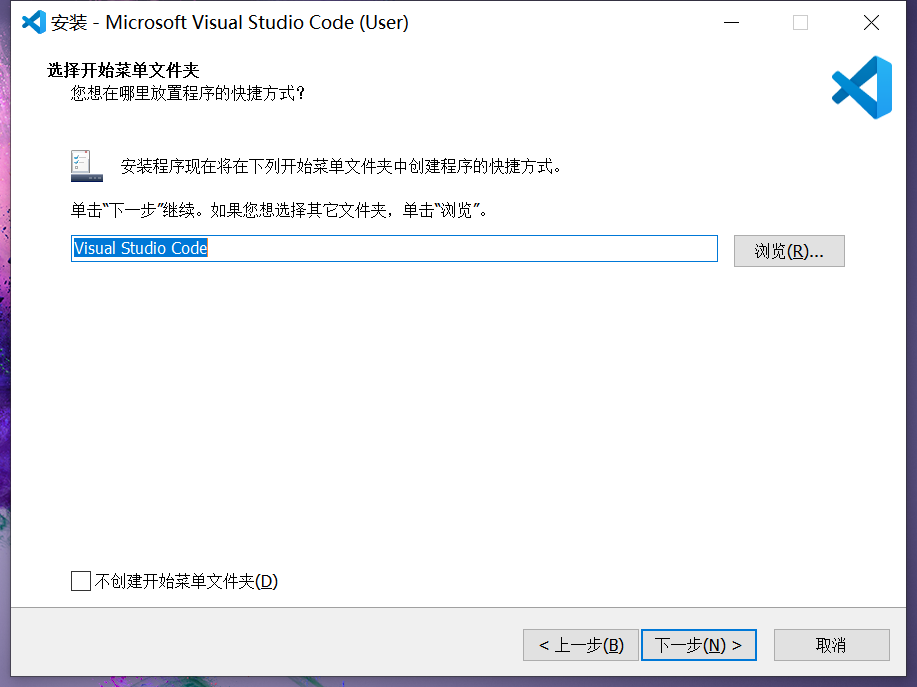This screenshot has width=917, height=687.
Task: Close the installer window with the X
Action: click(x=870, y=21)
